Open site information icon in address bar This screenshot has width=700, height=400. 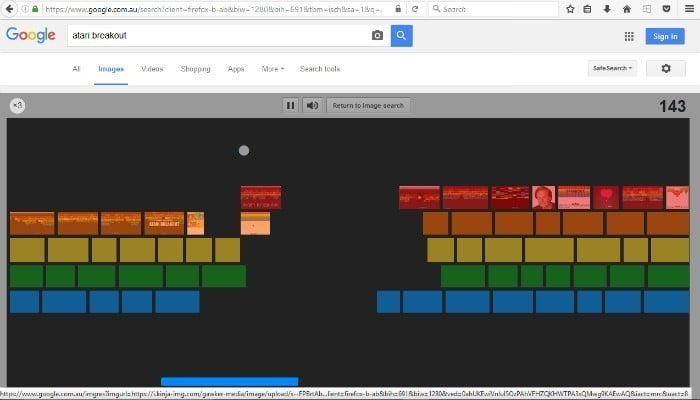[25, 9]
